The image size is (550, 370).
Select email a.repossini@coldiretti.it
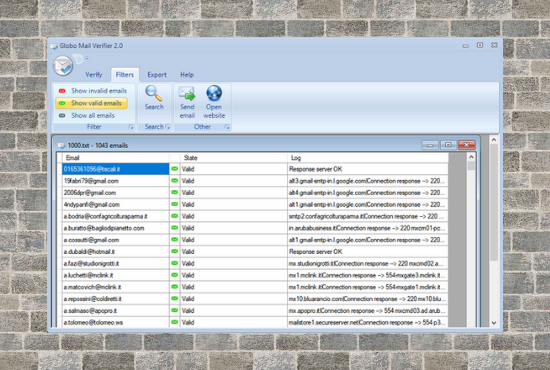pyautogui.click(x=116, y=299)
